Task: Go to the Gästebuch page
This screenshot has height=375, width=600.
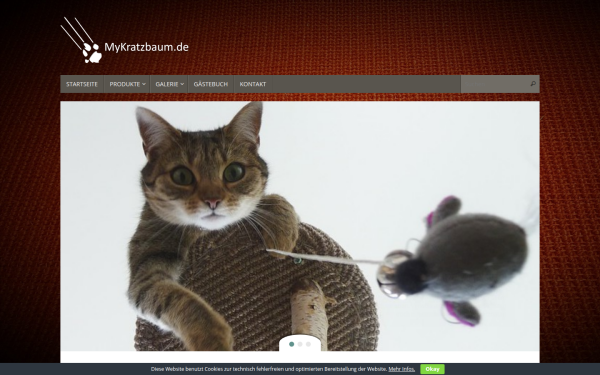Action: [x=211, y=84]
